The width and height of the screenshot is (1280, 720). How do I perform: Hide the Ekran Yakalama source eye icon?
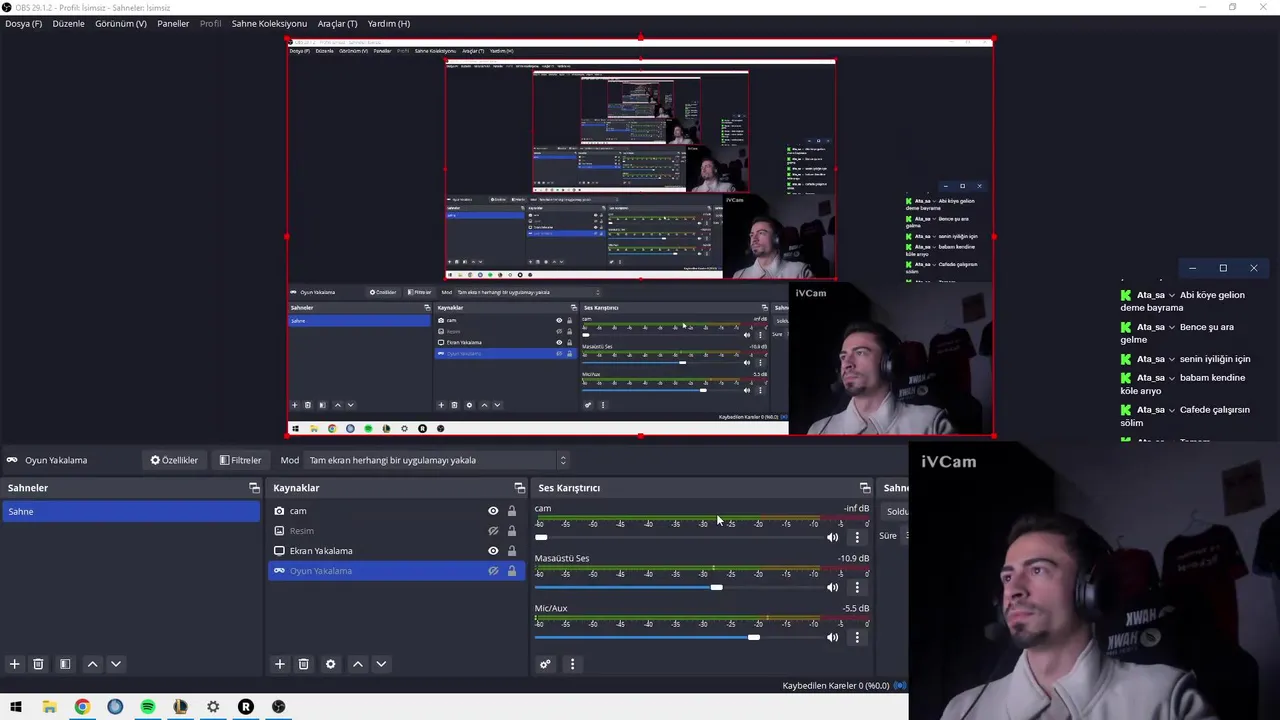(493, 551)
